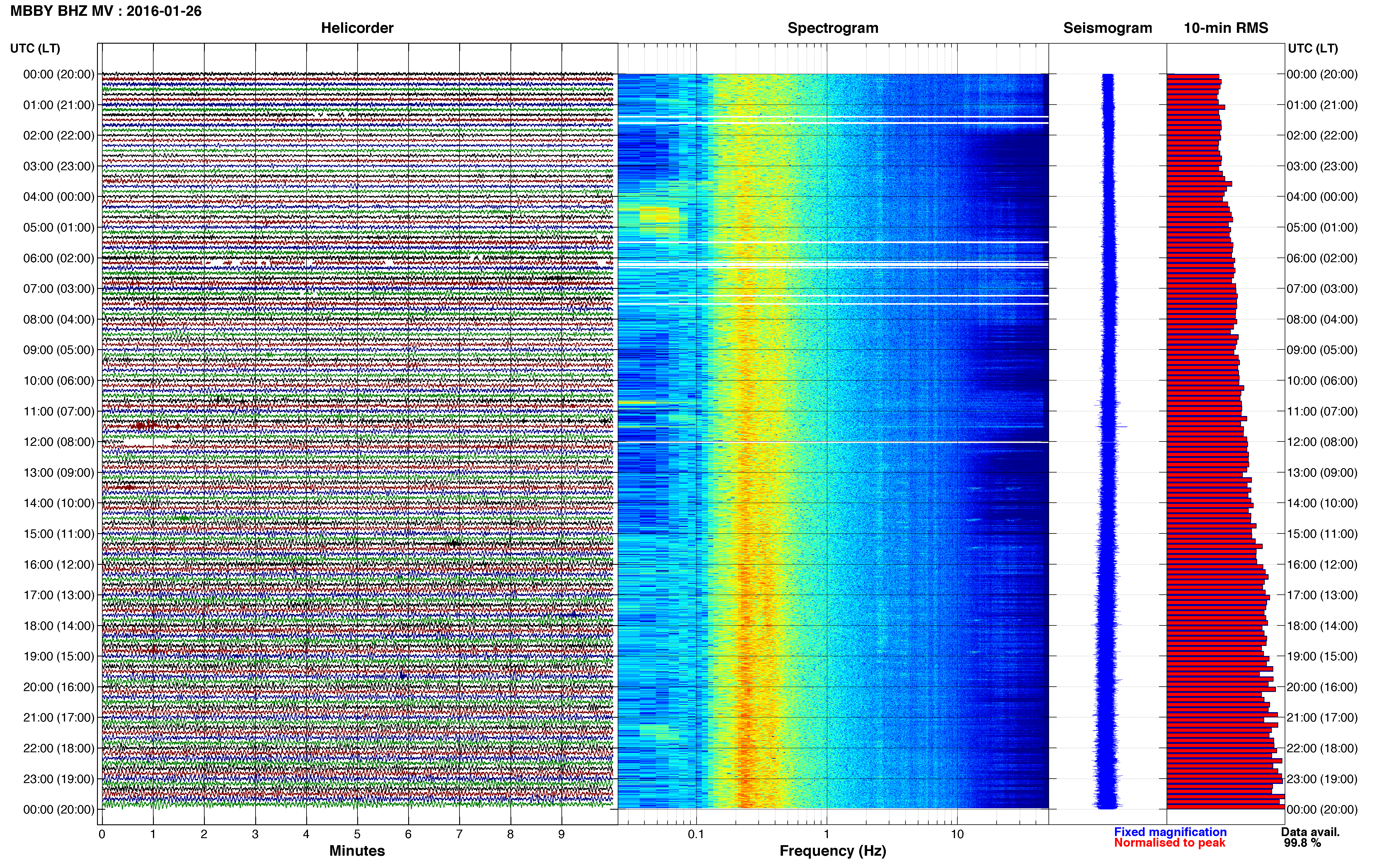Click '23:00 (19:00)' on the RMS side time axis
The width and height of the screenshot is (1389, 868).
[x=1322, y=779]
